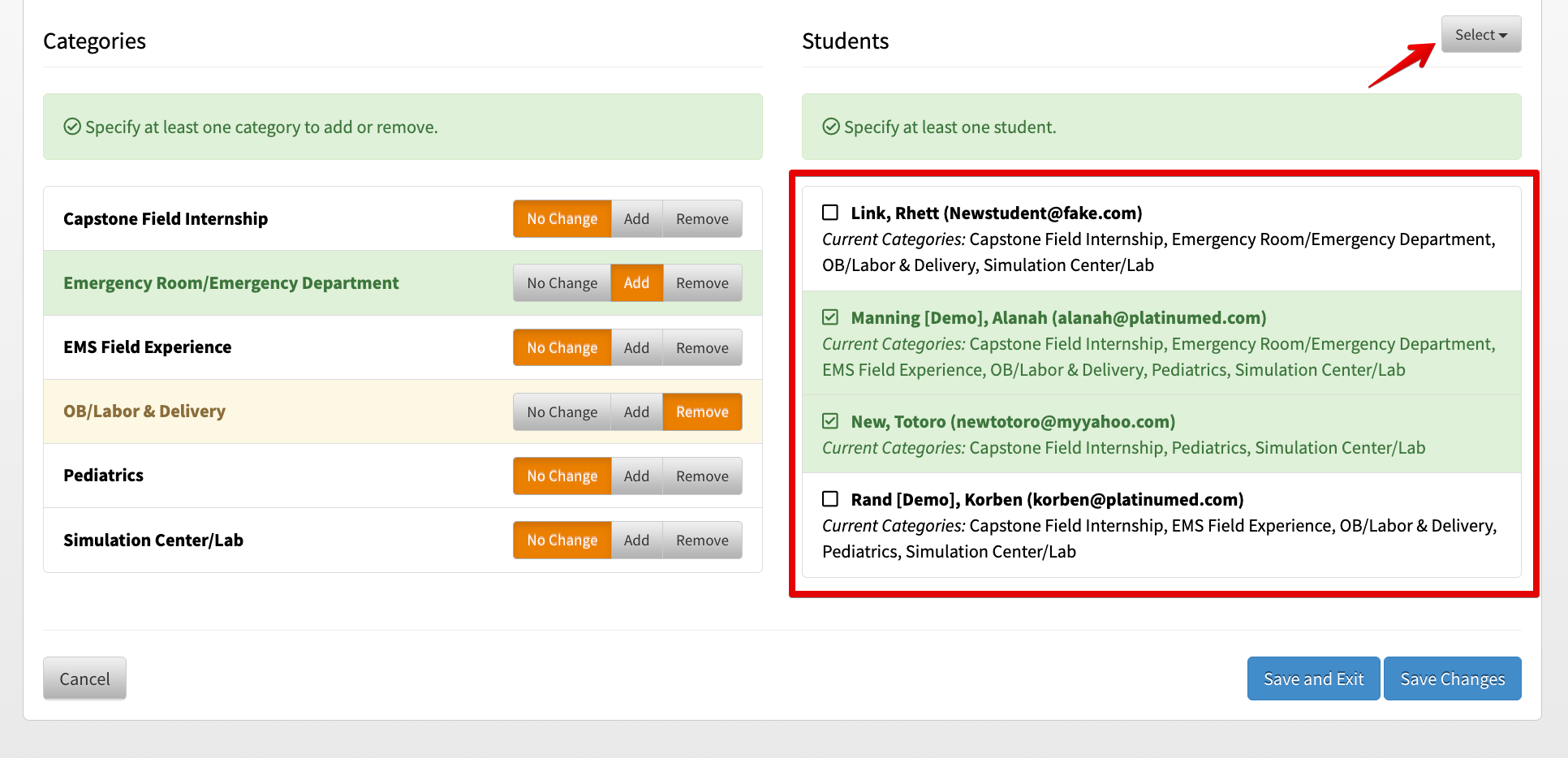Check the Rand [Demo], Korben checkbox

point(830,499)
